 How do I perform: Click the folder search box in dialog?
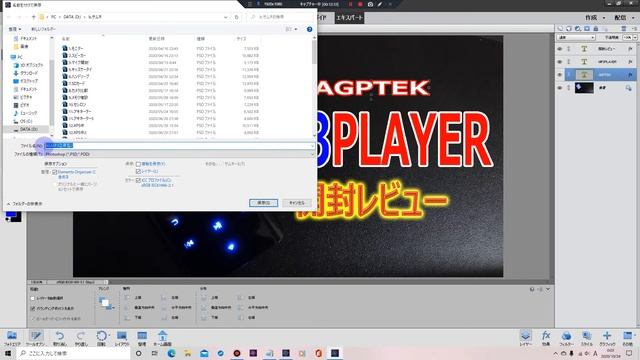point(281,17)
